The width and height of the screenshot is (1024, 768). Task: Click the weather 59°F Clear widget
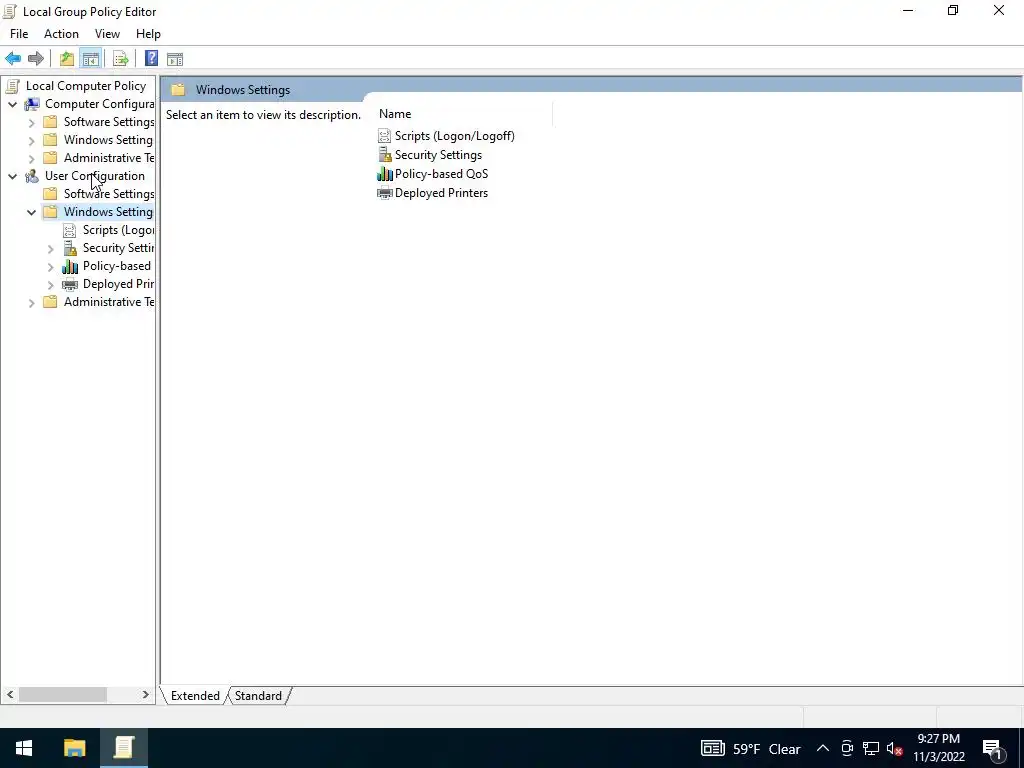click(x=751, y=748)
